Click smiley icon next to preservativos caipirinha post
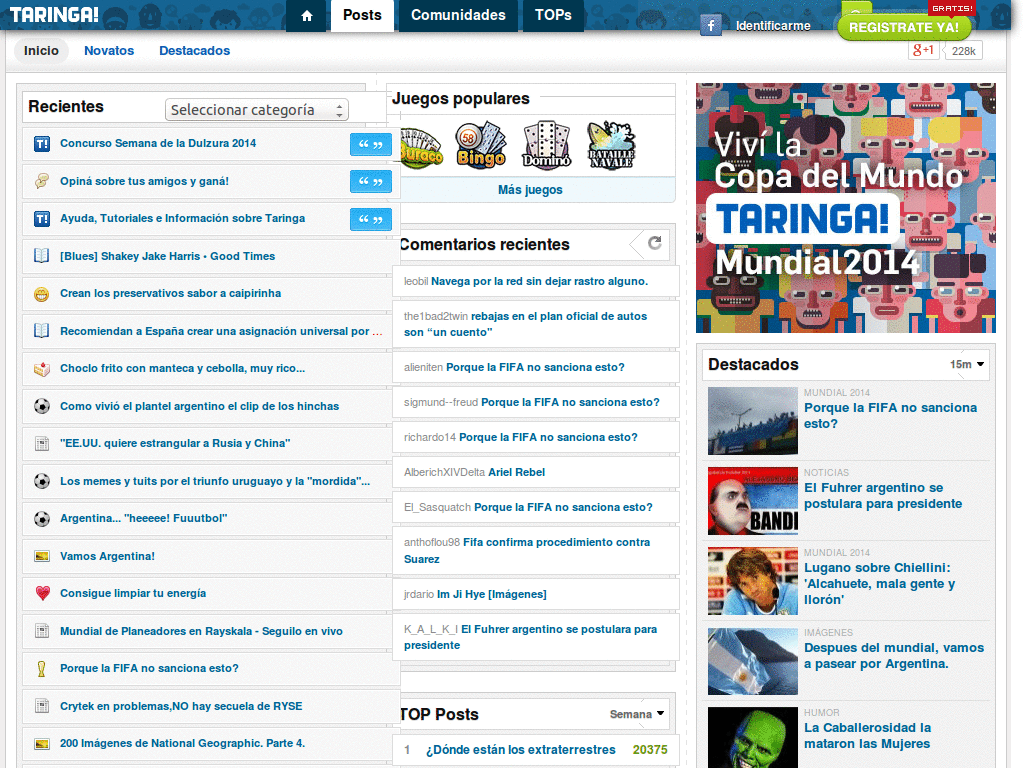 click(42, 294)
